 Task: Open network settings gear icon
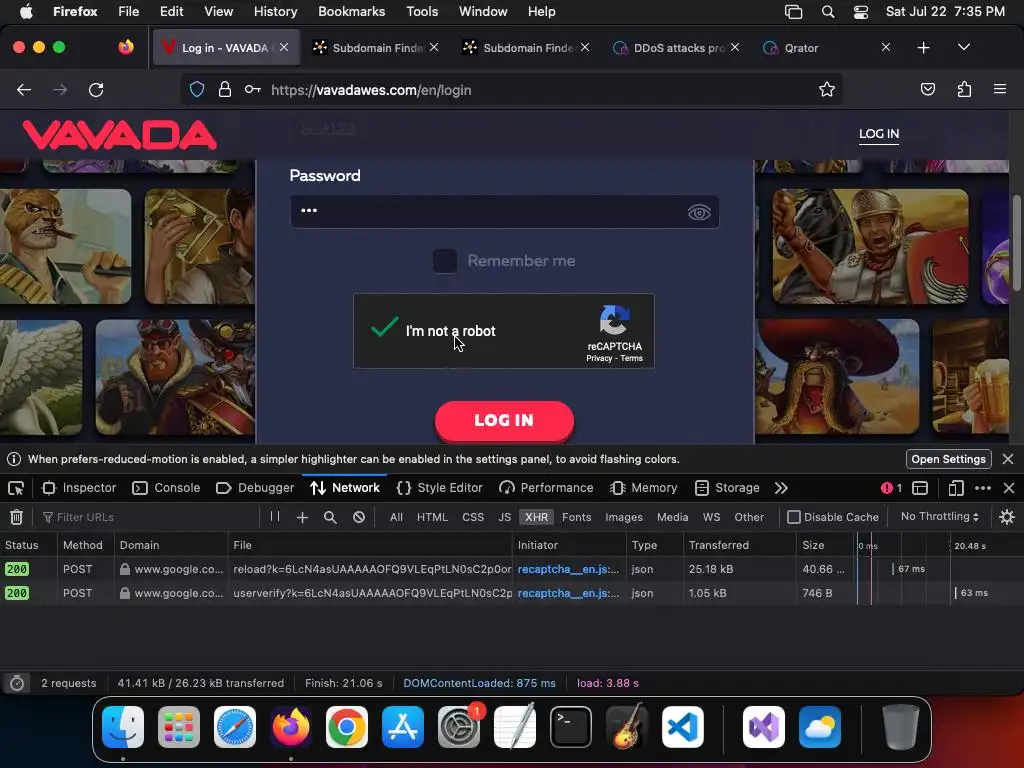(x=1007, y=517)
